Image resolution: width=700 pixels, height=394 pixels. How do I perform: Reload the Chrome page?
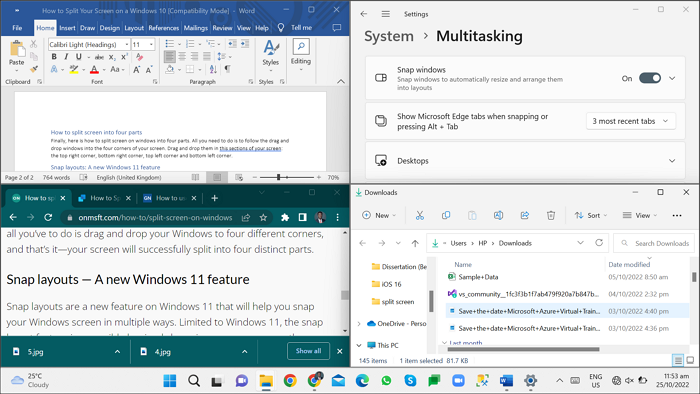pyautogui.click(x=48, y=217)
